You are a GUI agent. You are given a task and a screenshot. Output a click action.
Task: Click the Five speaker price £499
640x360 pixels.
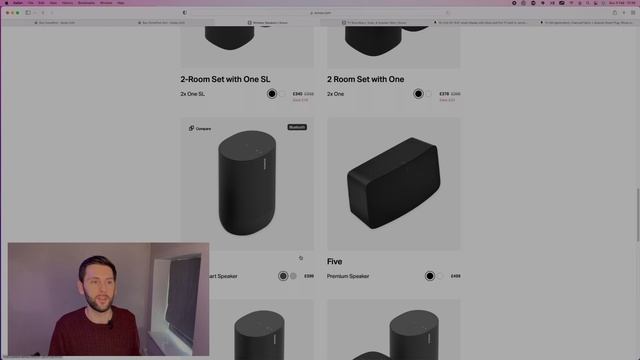click(456, 276)
